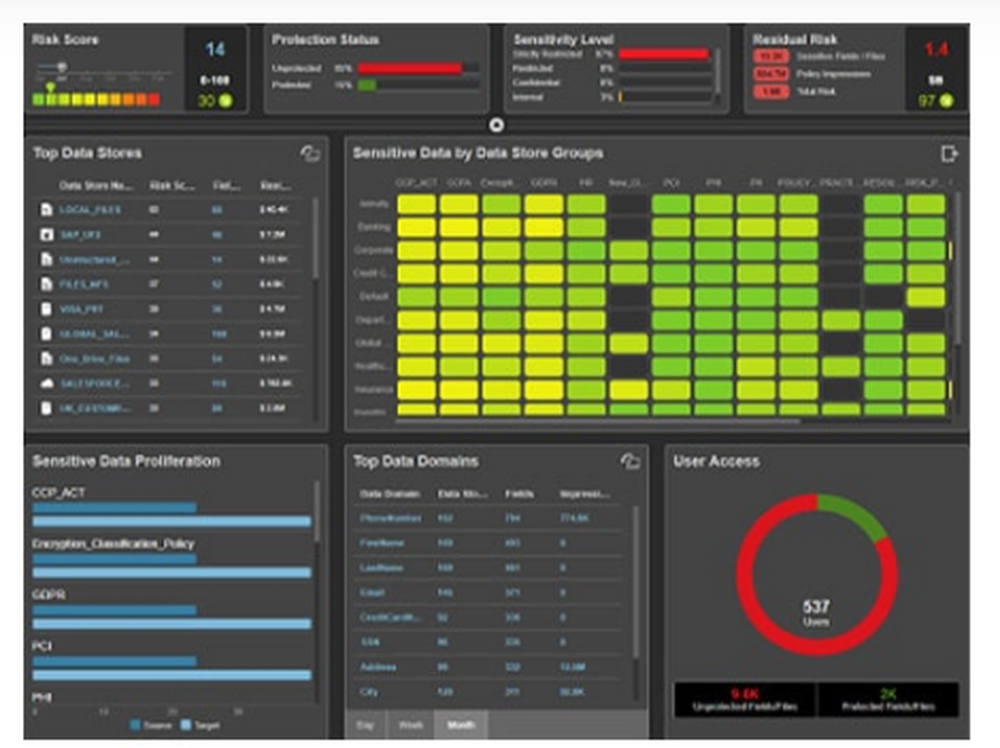Open the LastName data domain
1000x748 pixels.
(x=381, y=568)
